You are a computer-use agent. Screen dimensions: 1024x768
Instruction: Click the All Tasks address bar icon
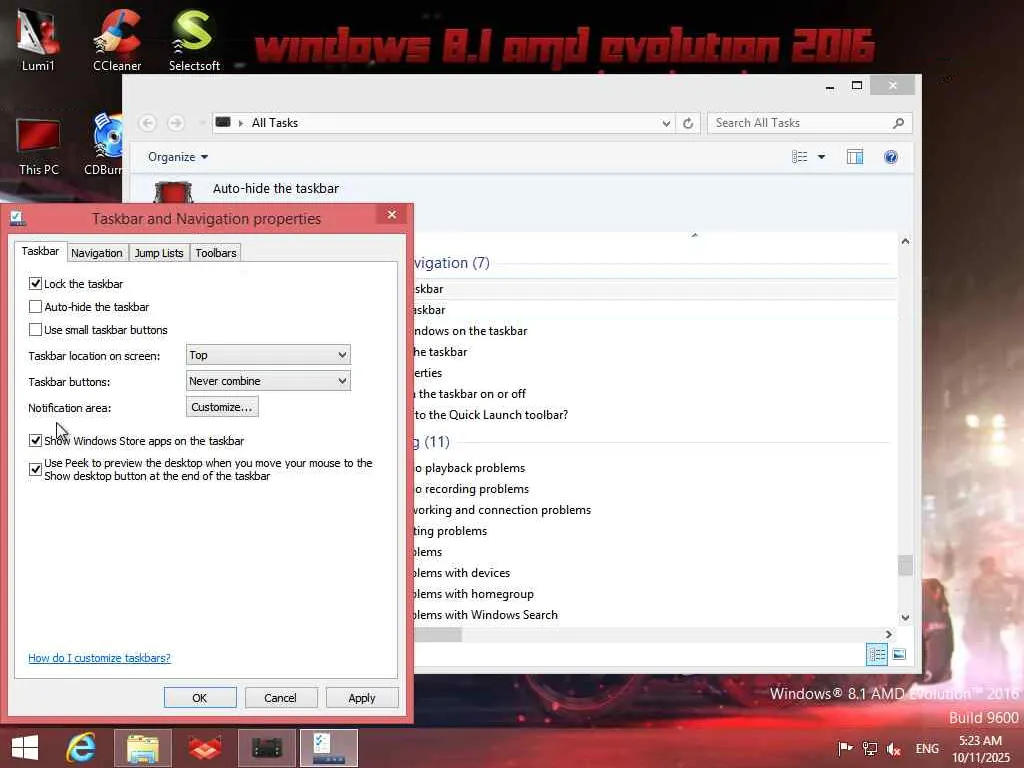223,122
